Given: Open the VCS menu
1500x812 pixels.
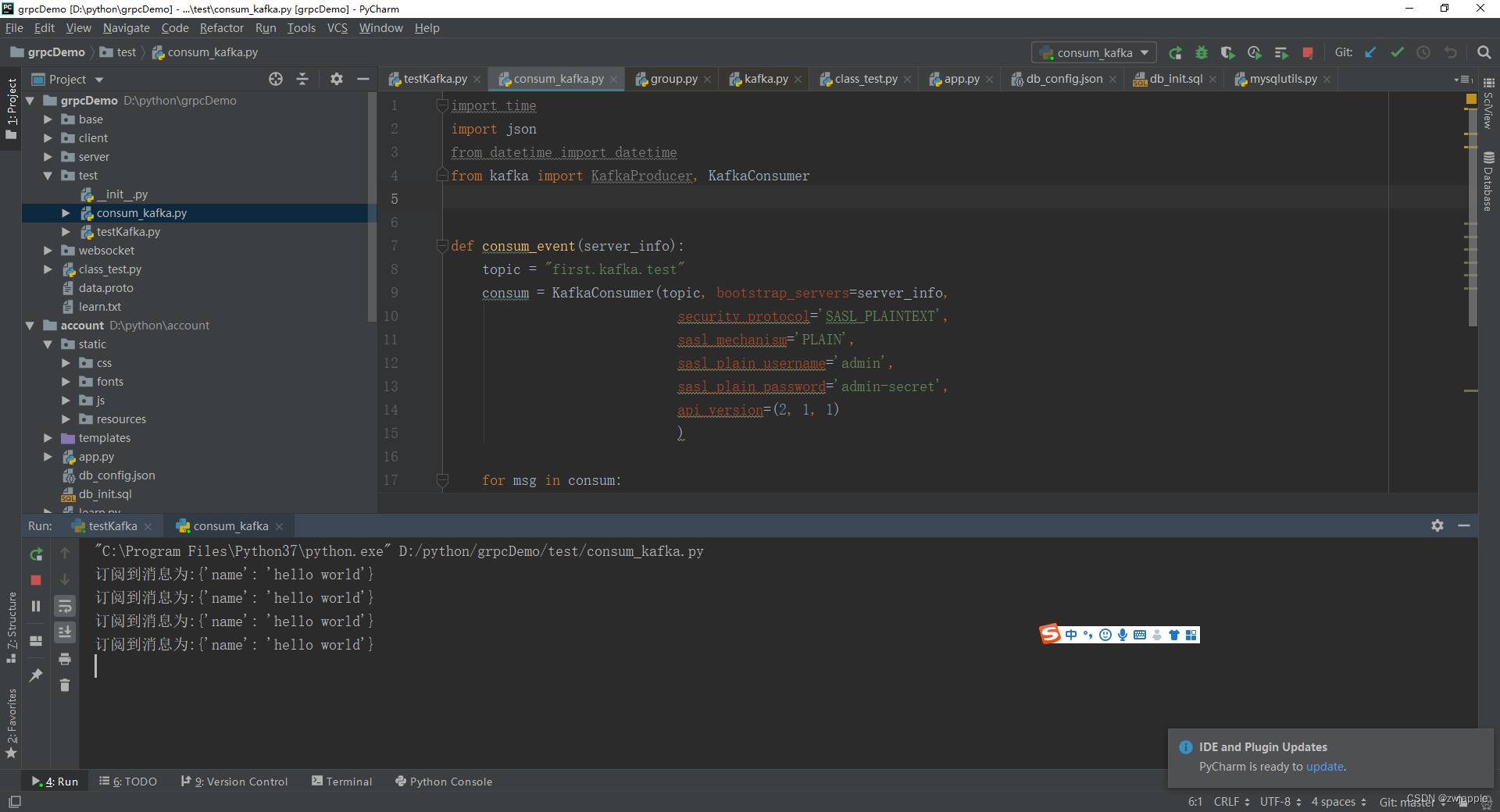Looking at the screenshot, I should 337,27.
